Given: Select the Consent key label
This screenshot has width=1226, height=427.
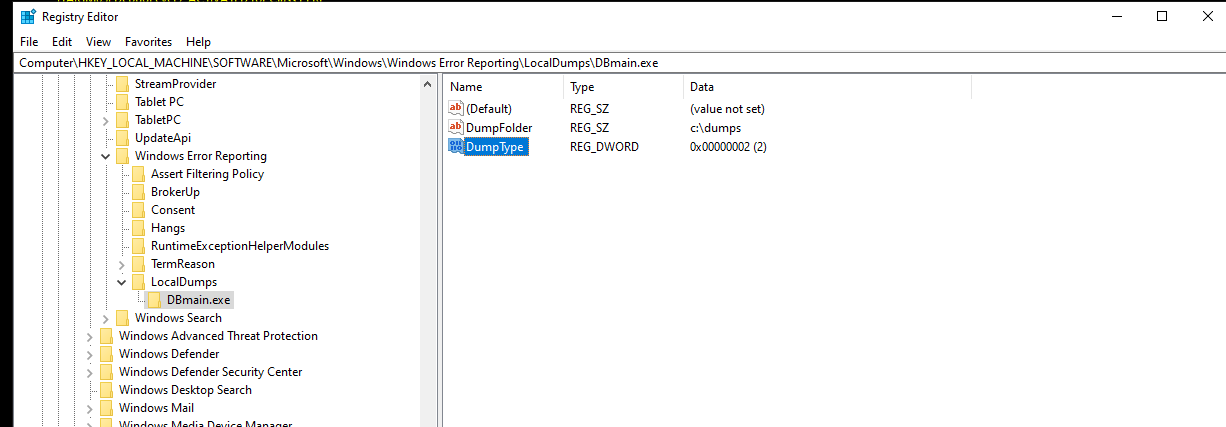Looking at the screenshot, I should pos(173,210).
